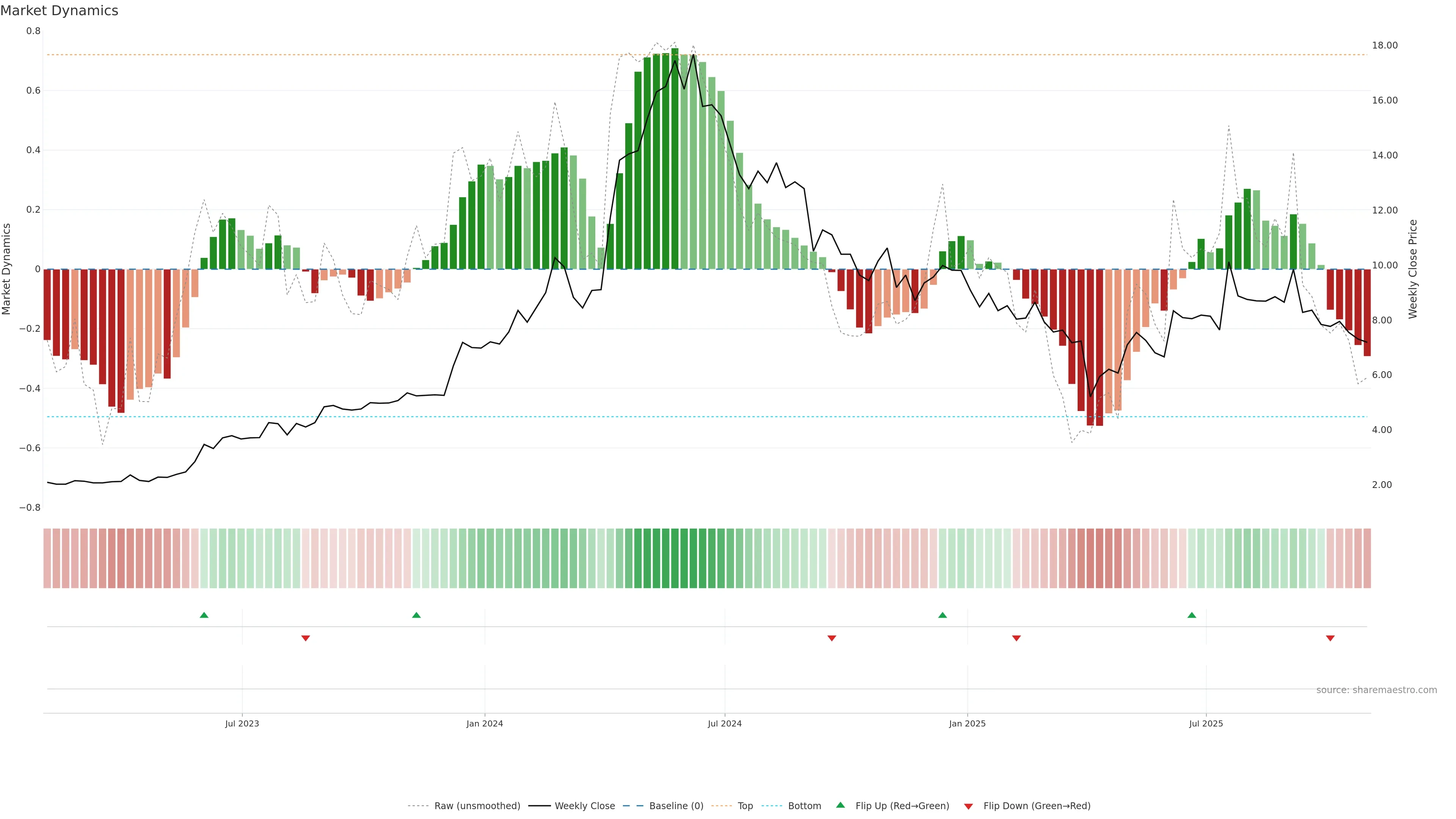Click the flip-up triangle near late 2023
This screenshot has height=819, width=1456.
pos(417,615)
